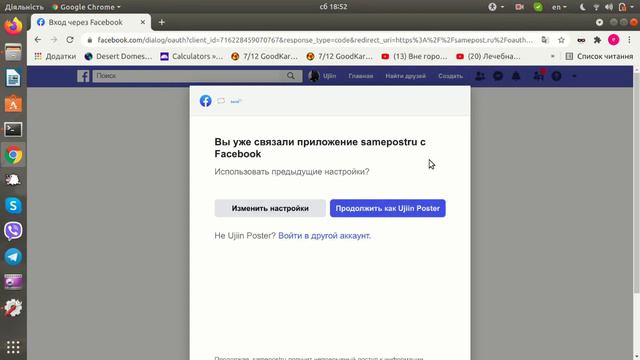Click the browser address bar URL
Viewport: 640px width, 360px height.
pos(315,40)
